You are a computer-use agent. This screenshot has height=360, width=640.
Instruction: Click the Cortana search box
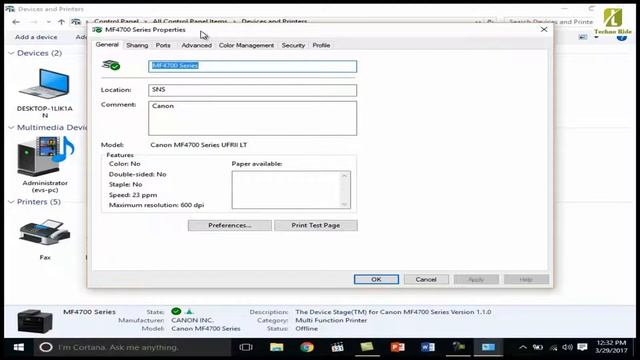coord(132,347)
